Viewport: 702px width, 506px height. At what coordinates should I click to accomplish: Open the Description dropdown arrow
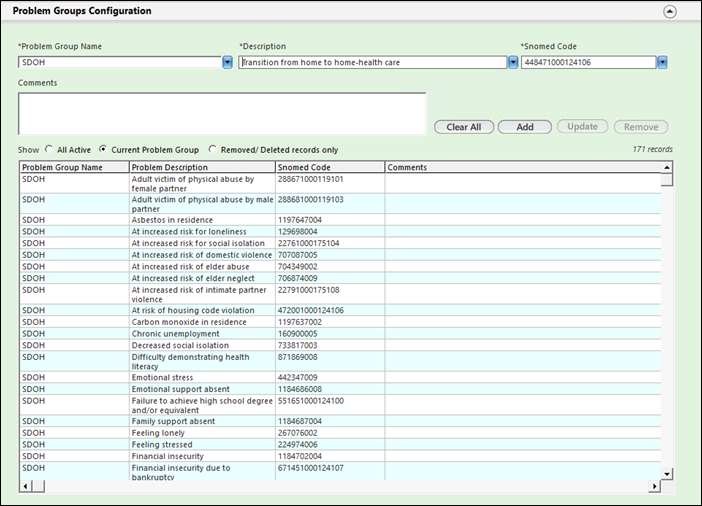[513, 62]
